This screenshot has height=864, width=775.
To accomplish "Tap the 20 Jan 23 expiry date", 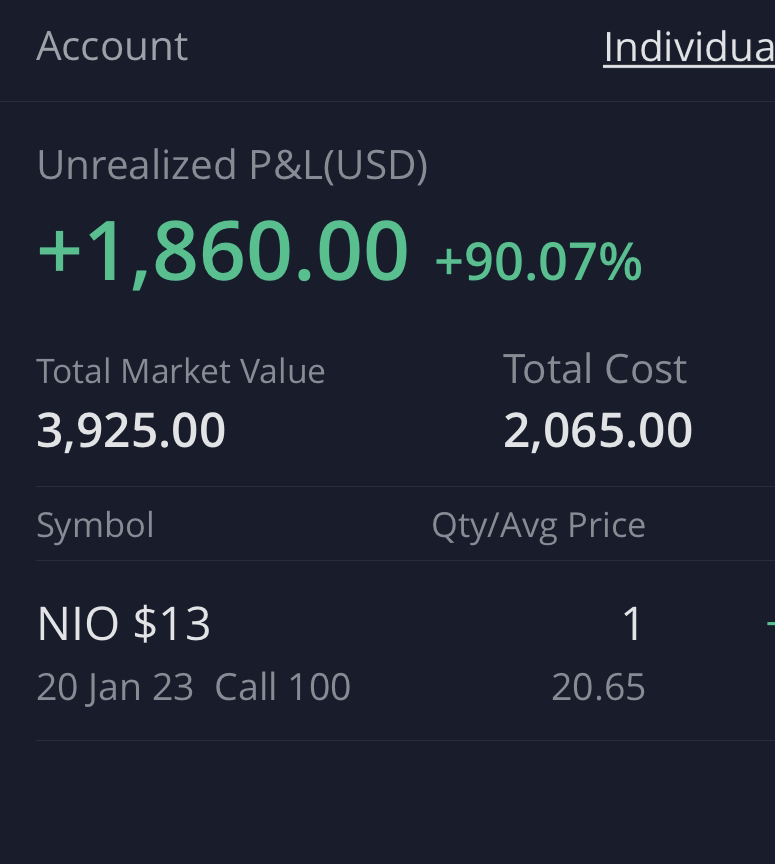I will coord(115,688).
